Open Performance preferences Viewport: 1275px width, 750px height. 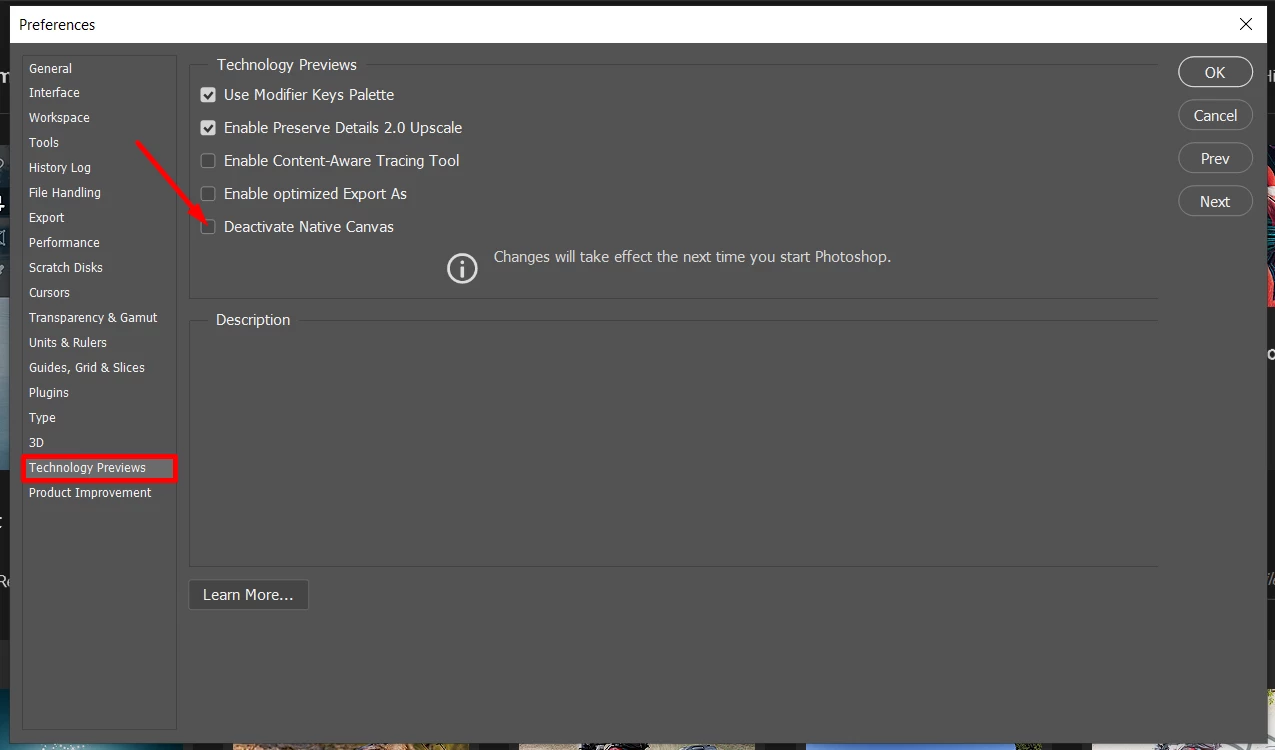click(64, 243)
